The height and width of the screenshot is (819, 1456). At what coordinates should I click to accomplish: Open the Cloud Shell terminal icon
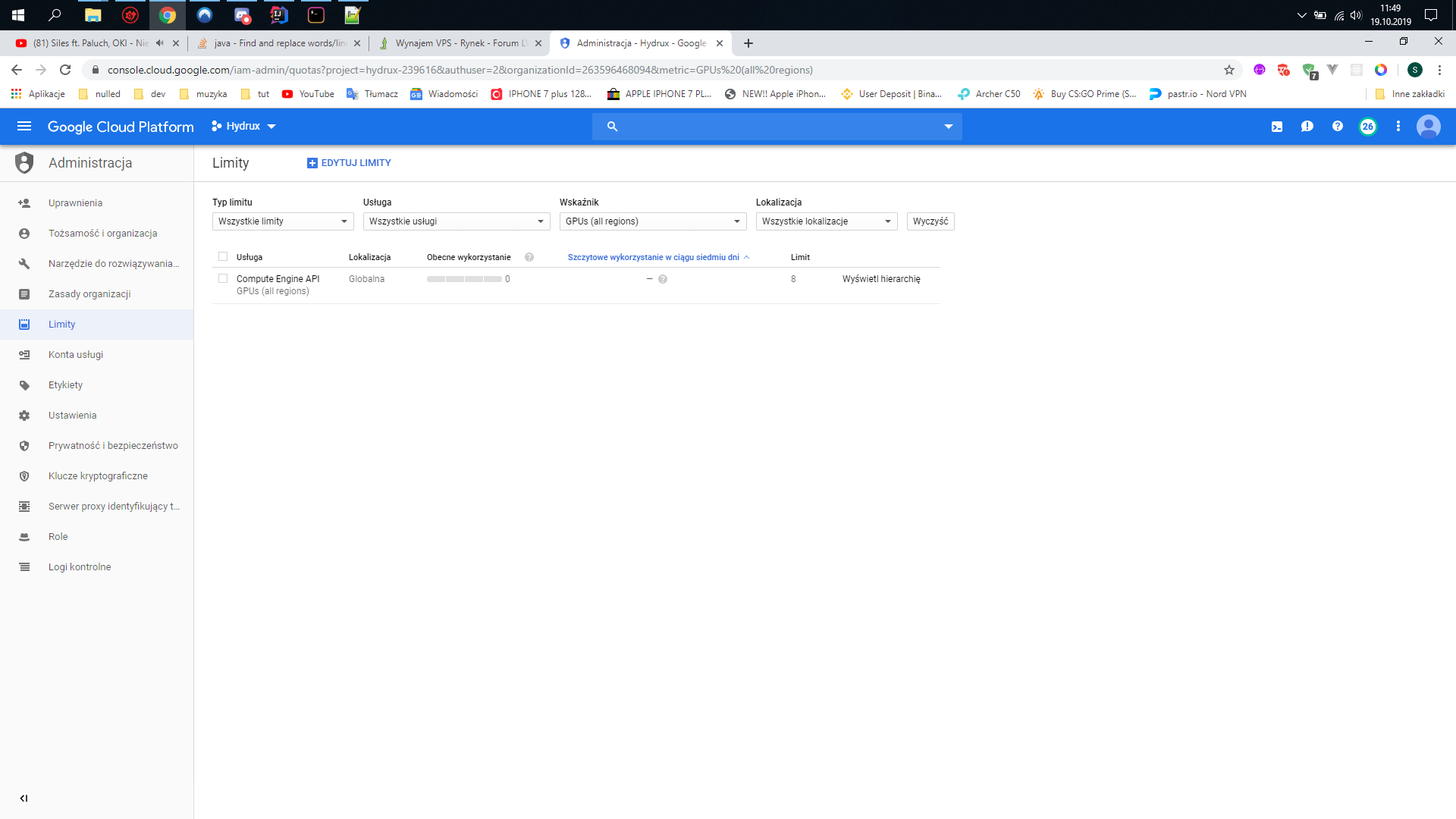1277,127
